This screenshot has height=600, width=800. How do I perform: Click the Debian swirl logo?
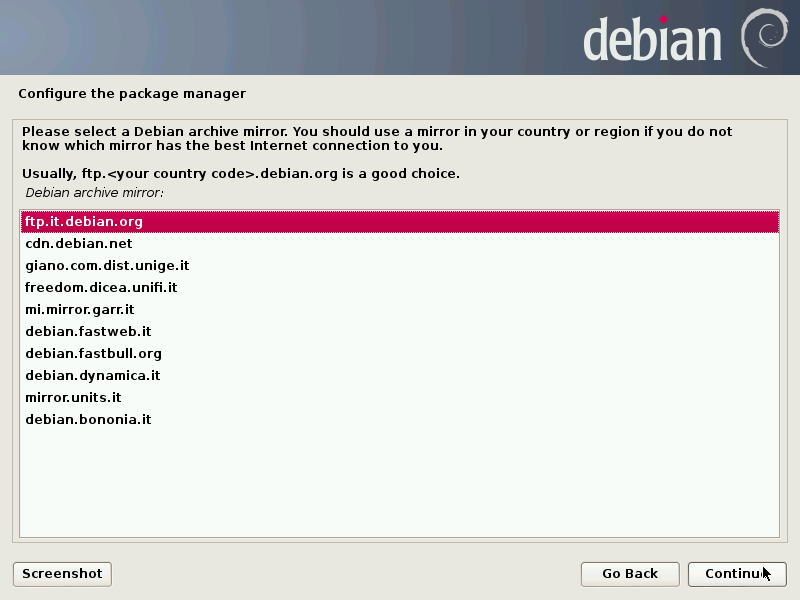coord(764,38)
